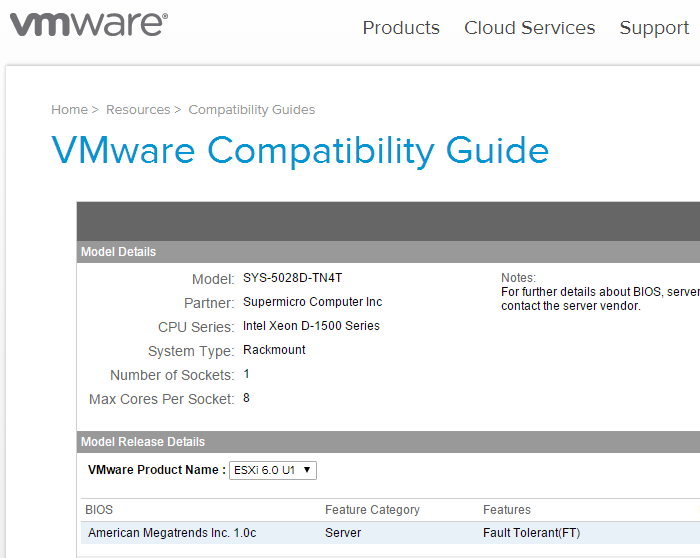Click the Number of Sockets value 1
The width and height of the screenshot is (700, 558).
point(246,374)
